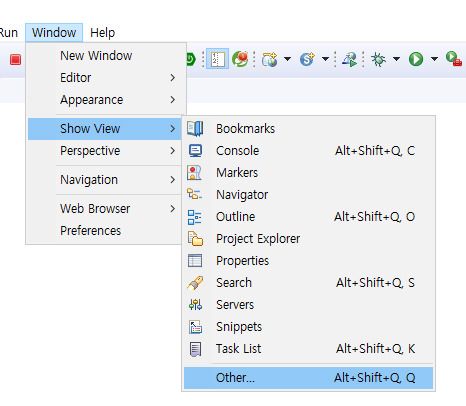Image resolution: width=466 pixels, height=406 pixels.
Task: Click the Navigation submenu chevron
Action: pyautogui.click(x=172, y=180)
